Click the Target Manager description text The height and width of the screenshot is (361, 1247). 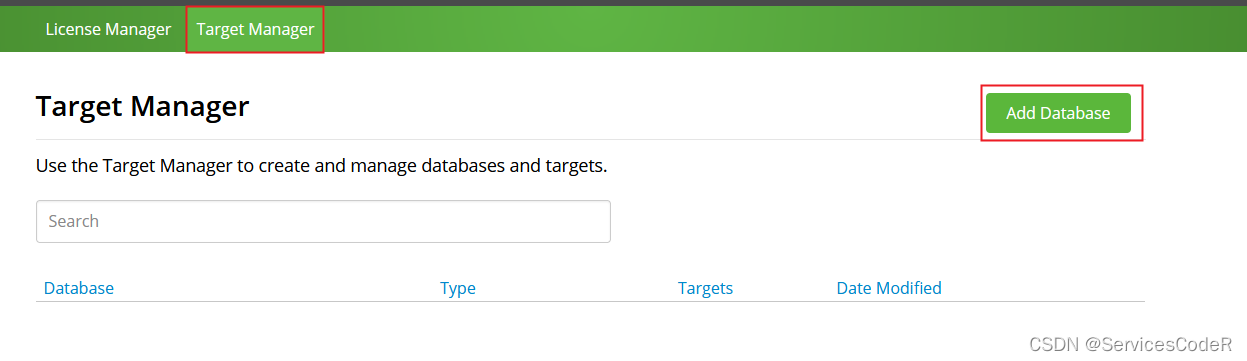322,165
